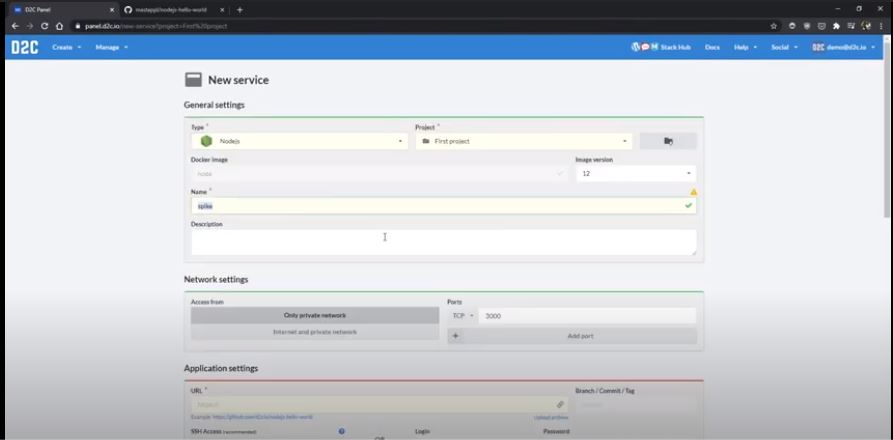Expand the Social dropdown menu
The image size is (893, 440).
point(784,47)
